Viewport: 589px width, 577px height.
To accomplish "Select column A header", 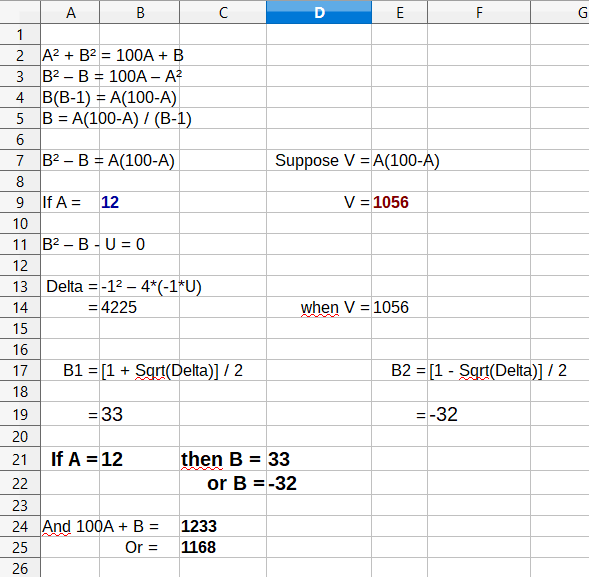I will (70, 12).
